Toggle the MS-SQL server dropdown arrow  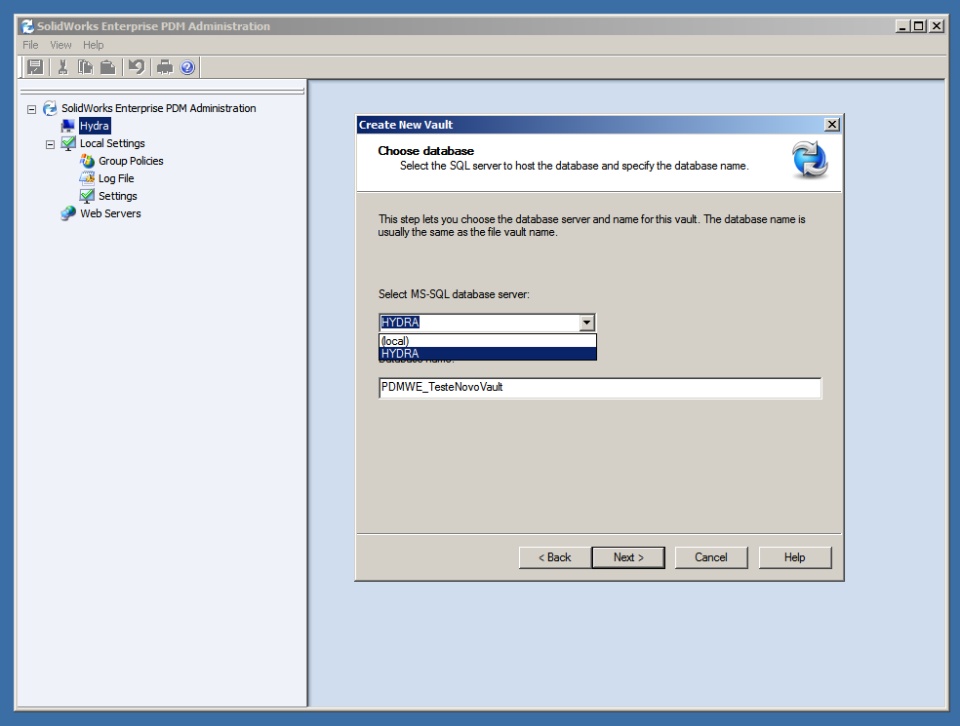tap(587, 322)
